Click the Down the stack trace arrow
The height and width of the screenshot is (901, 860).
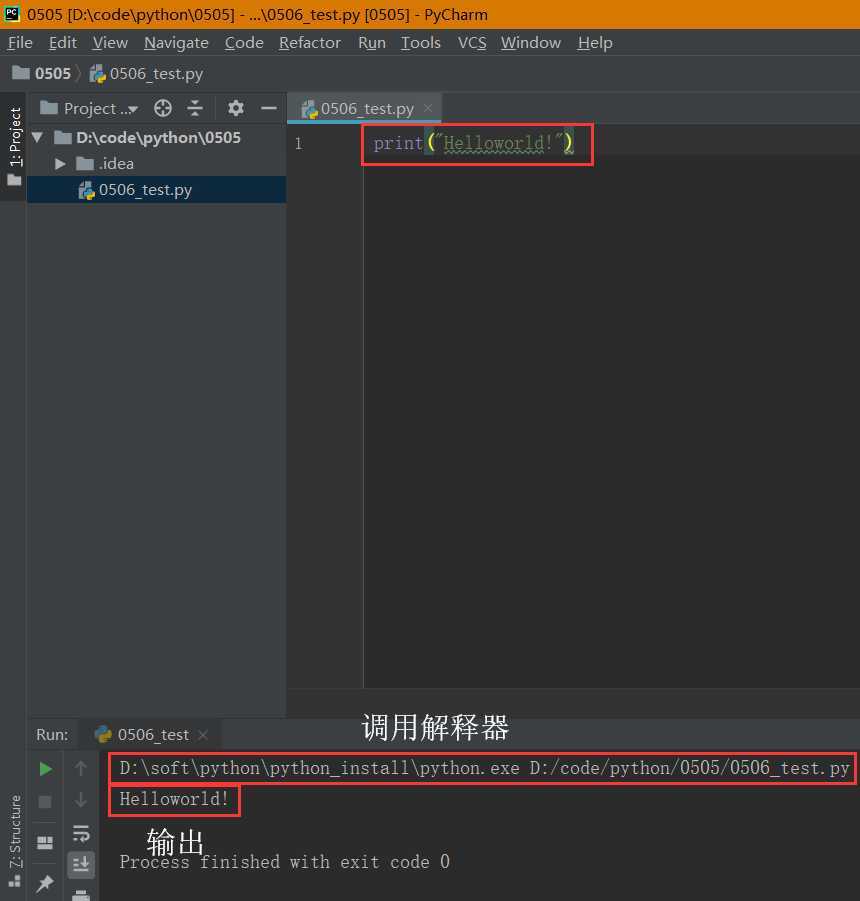(80, 800)
